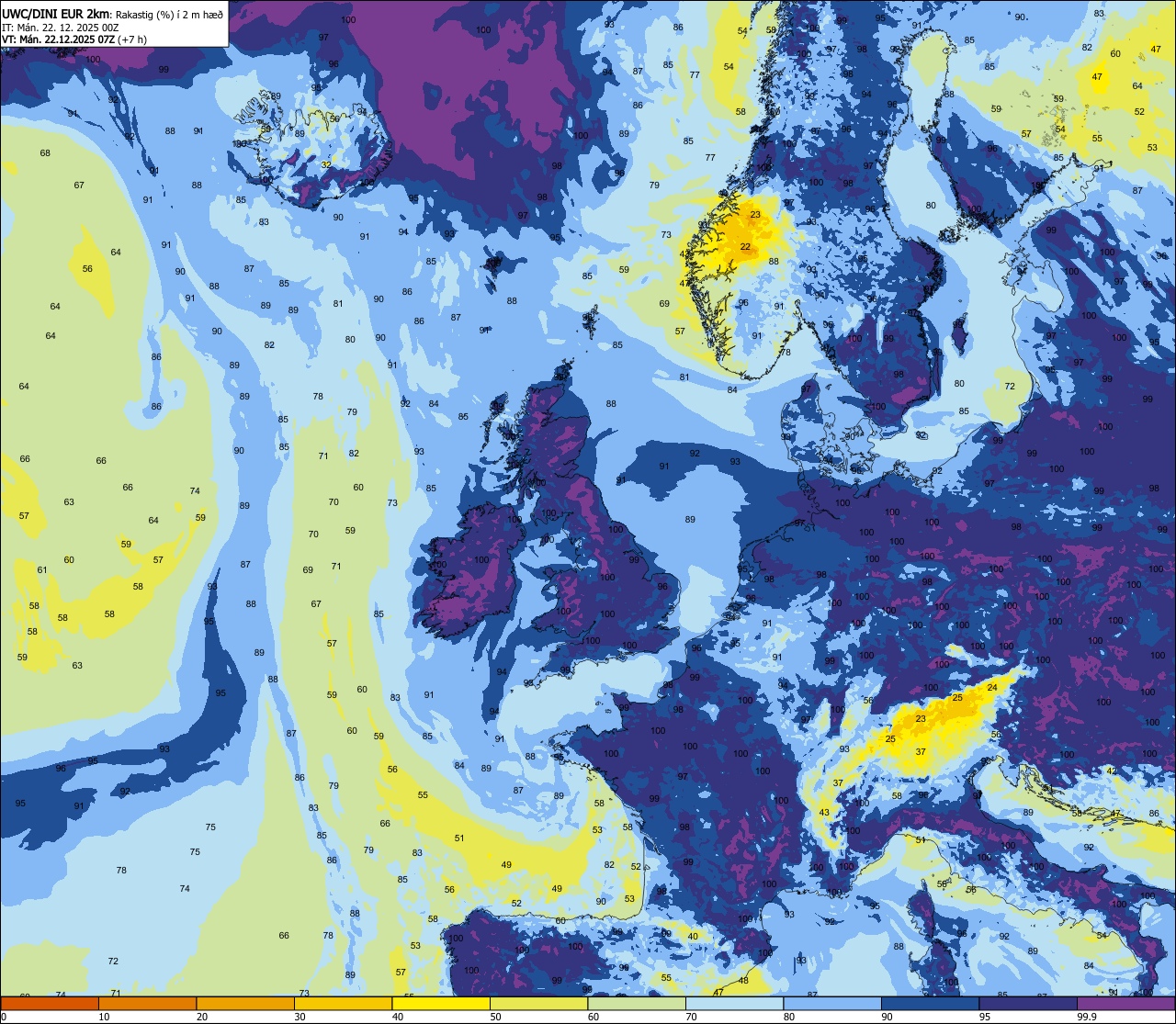
Task: Click the 90–95% medium blue legend segment
Action: click(930, 1003)
